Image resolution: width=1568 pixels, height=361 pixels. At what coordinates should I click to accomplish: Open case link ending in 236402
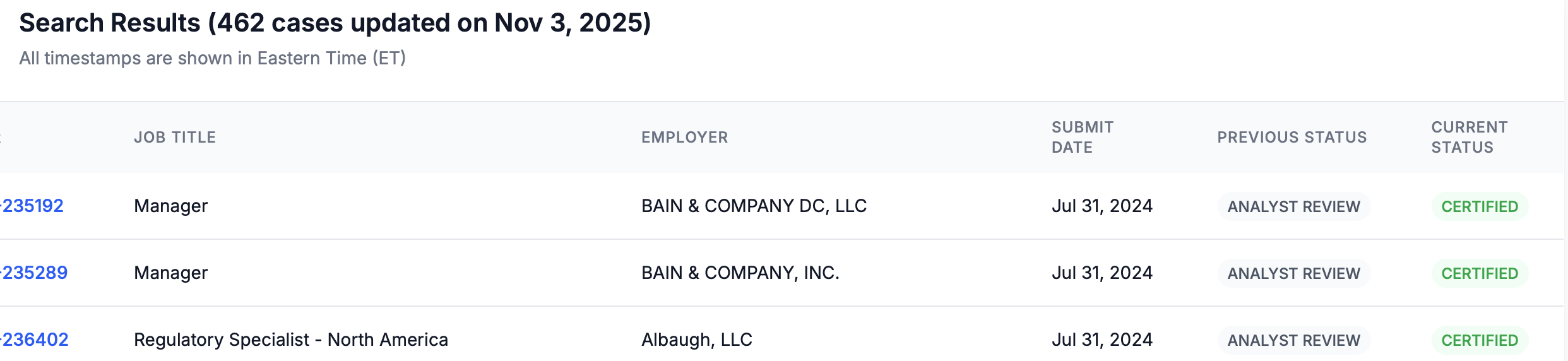(35, 340)
